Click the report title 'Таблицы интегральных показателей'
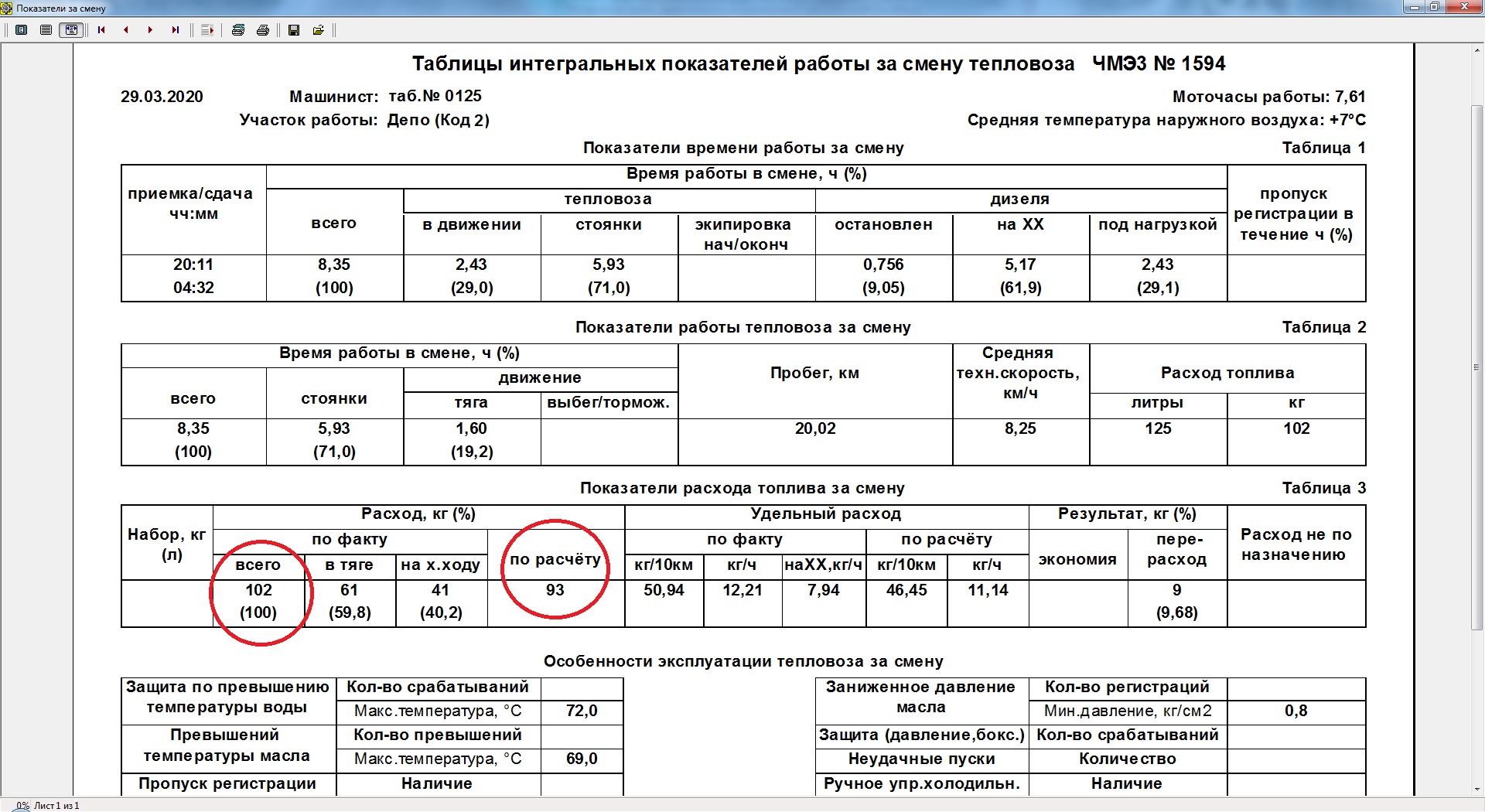The width and height of the screenshot is (1485, 812). 742,64
